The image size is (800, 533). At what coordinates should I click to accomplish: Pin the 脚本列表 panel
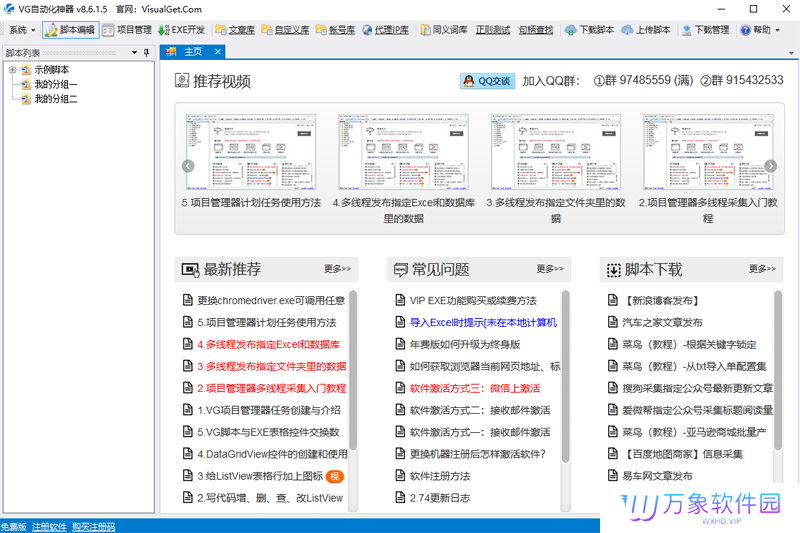tap(146, 53)
